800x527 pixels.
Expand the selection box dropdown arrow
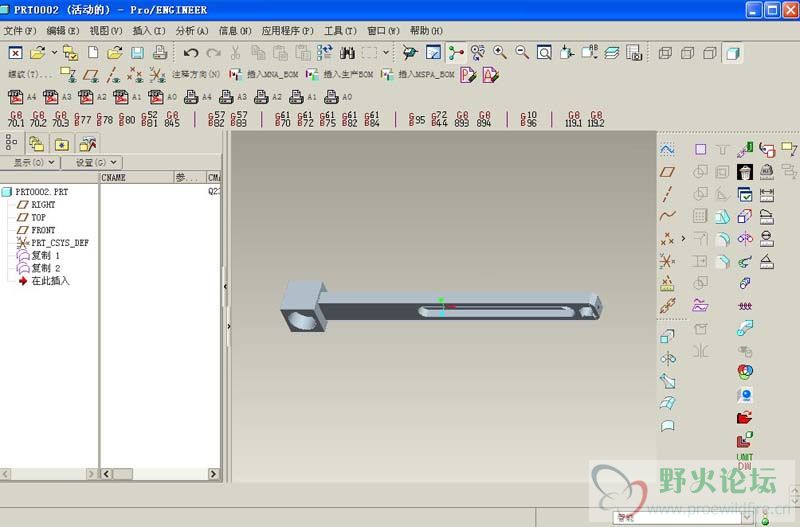[386, 53]
